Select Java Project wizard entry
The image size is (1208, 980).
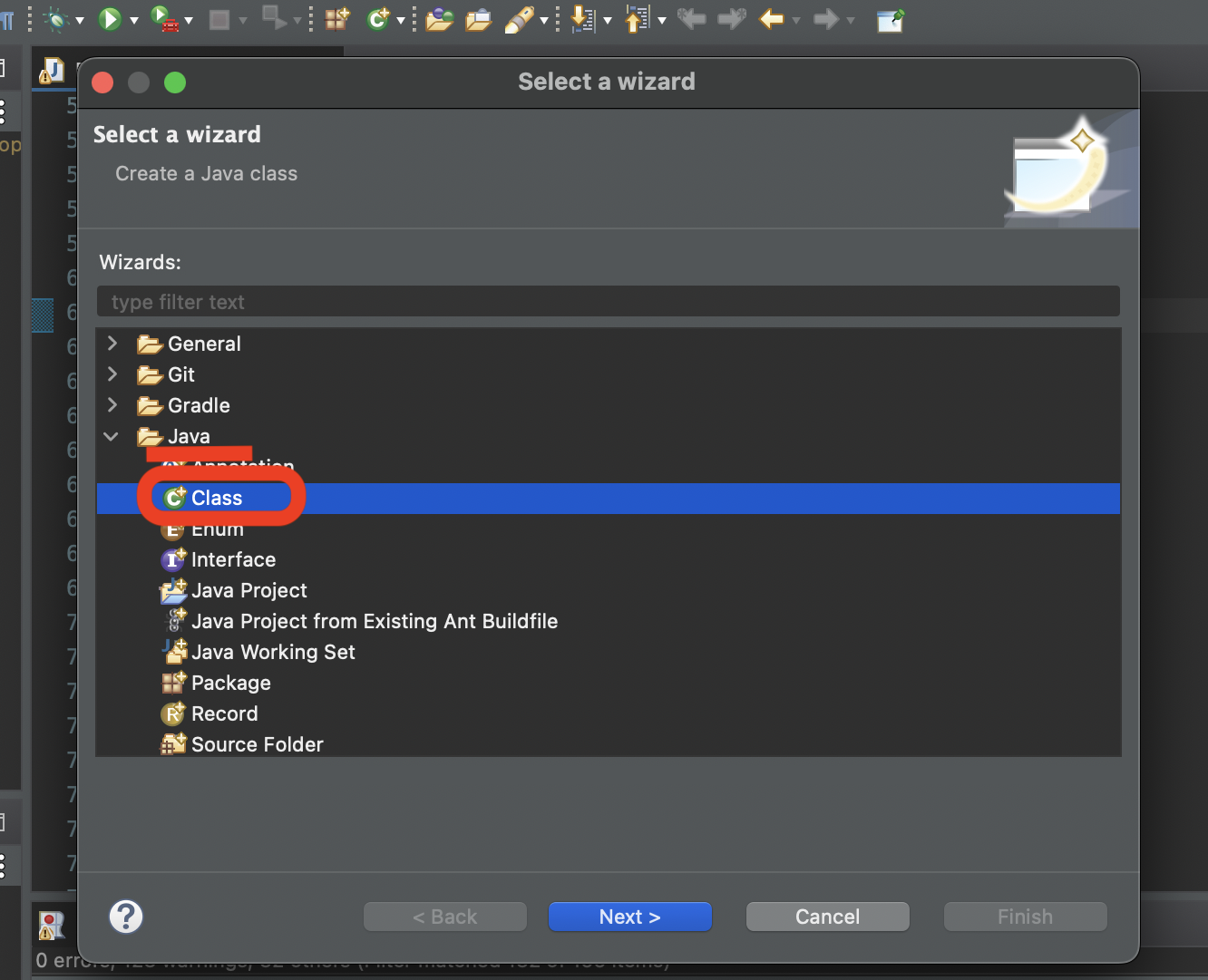point(248,590)
